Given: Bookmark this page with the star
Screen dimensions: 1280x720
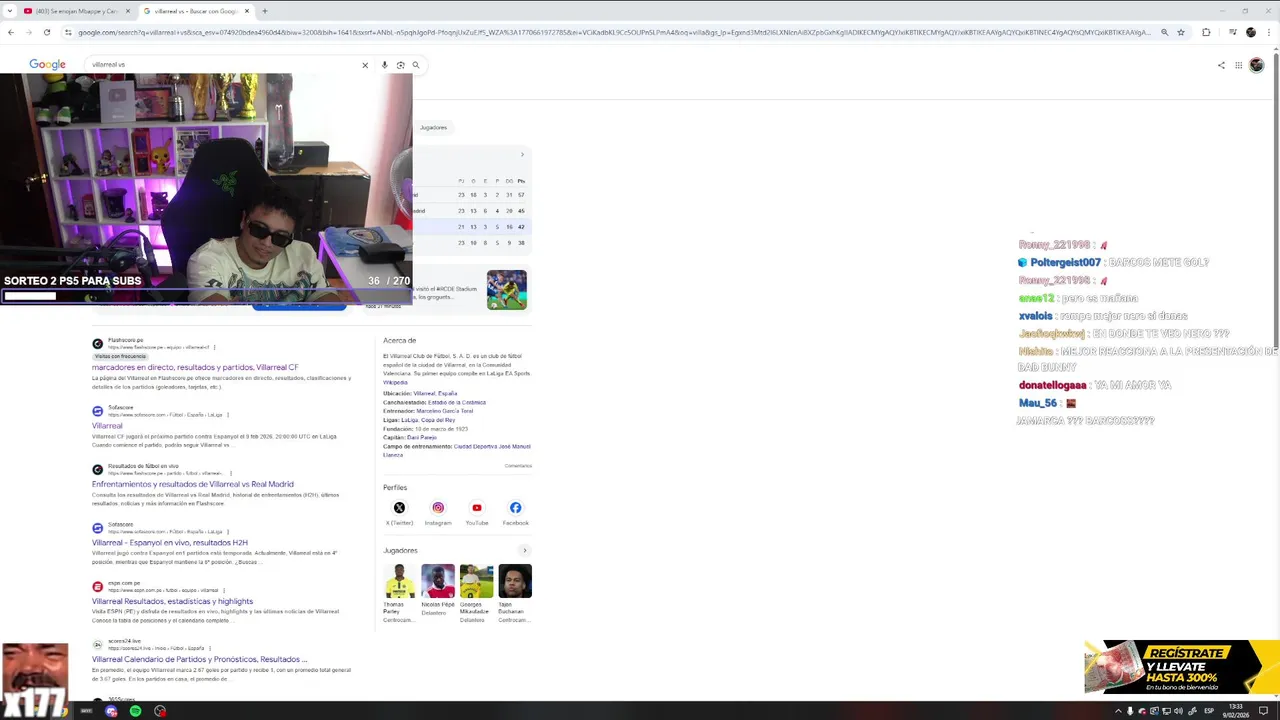Looking at the screenshot, I should [1181, 32].
